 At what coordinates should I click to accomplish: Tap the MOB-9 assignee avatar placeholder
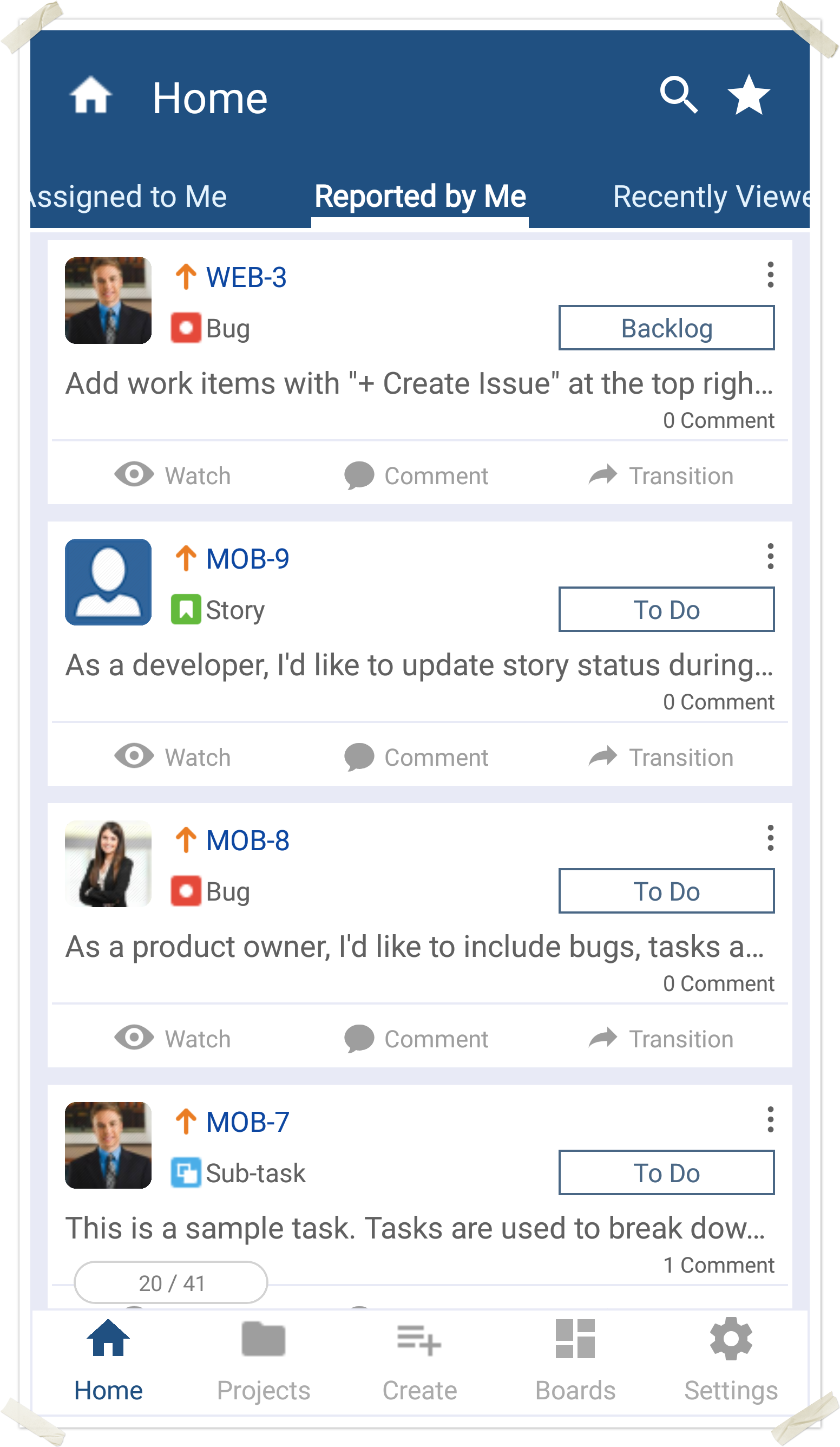tap(108, 582)
